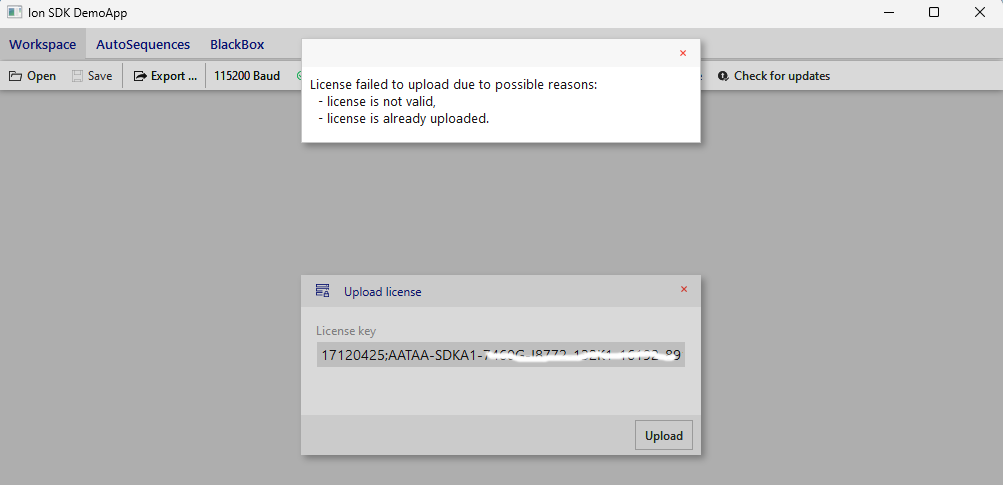Click the Check for updates icon
Image resolution: width=1003 pixels, height=485 pixels.
[x=723, y=76]
